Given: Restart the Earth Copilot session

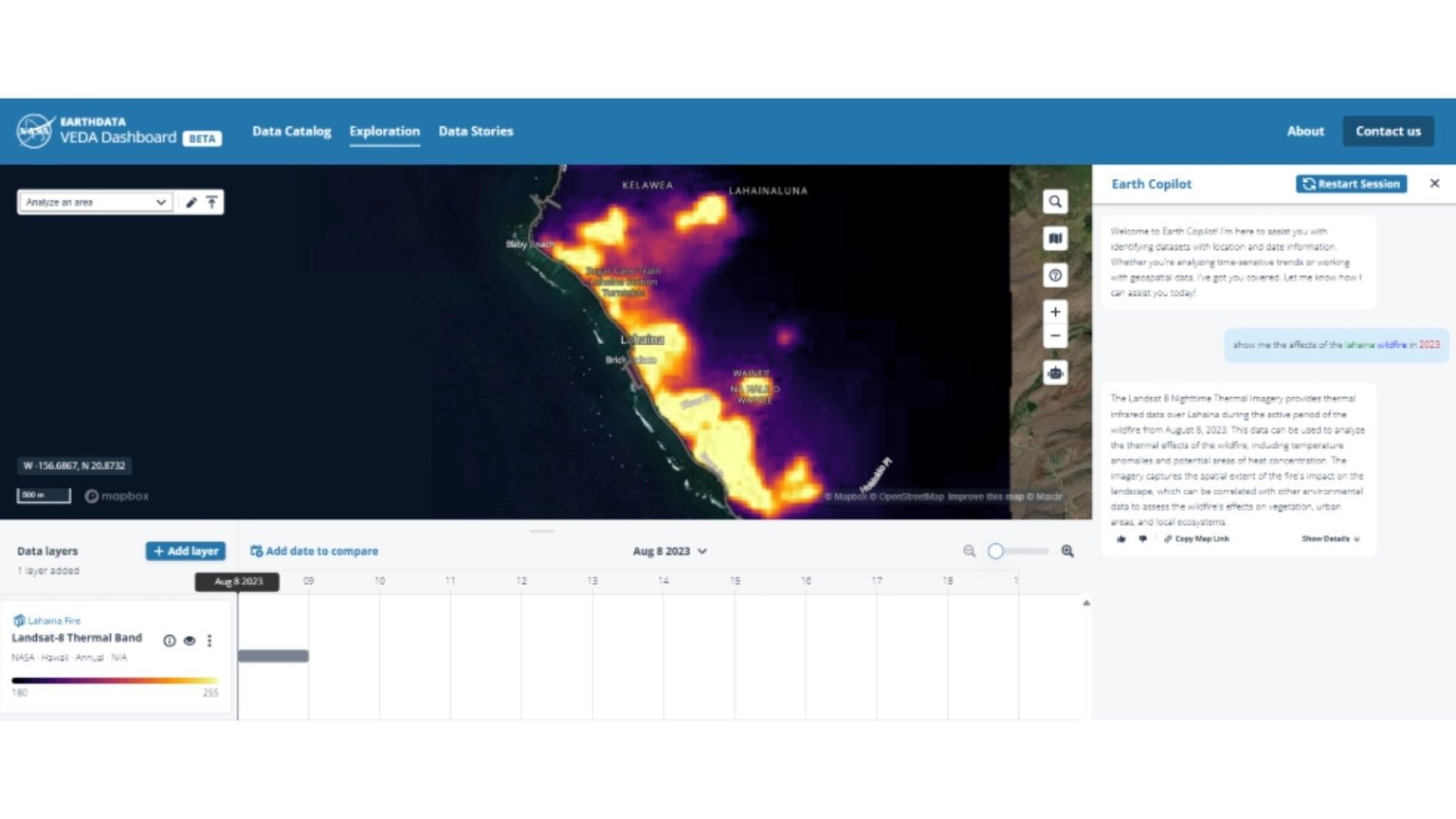Looking at the screenshot, I should [x=1351, y=184].
